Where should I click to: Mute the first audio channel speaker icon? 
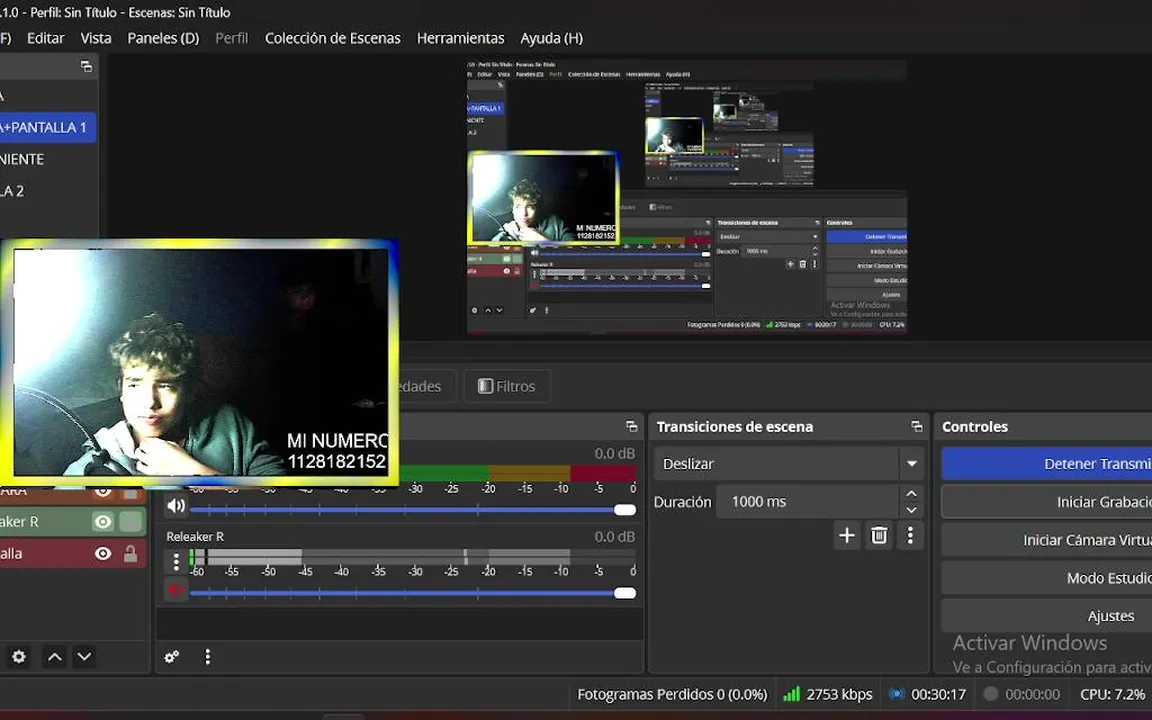(176, 506)
